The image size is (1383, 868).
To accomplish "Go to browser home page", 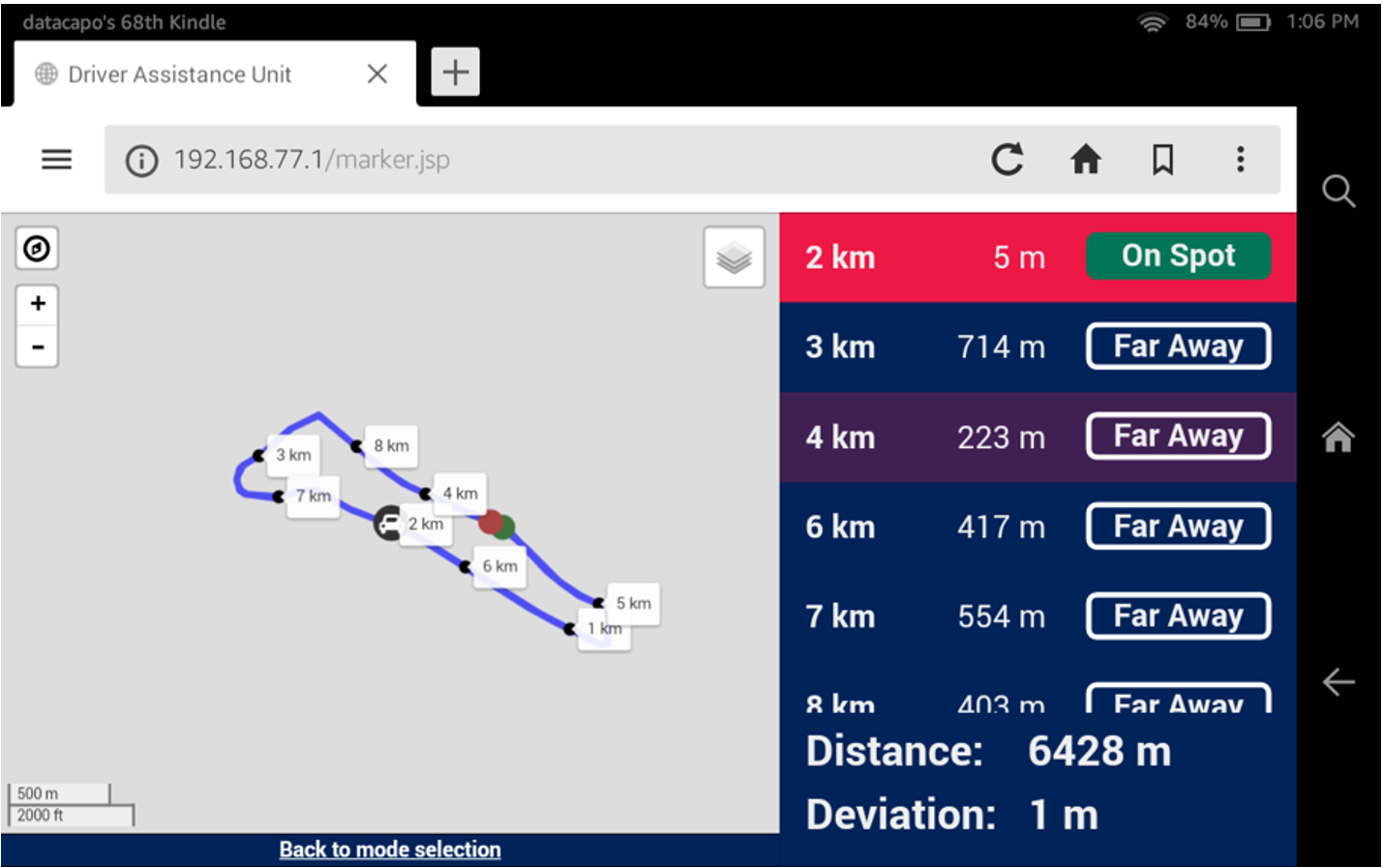I will (x=1085, y=160).
